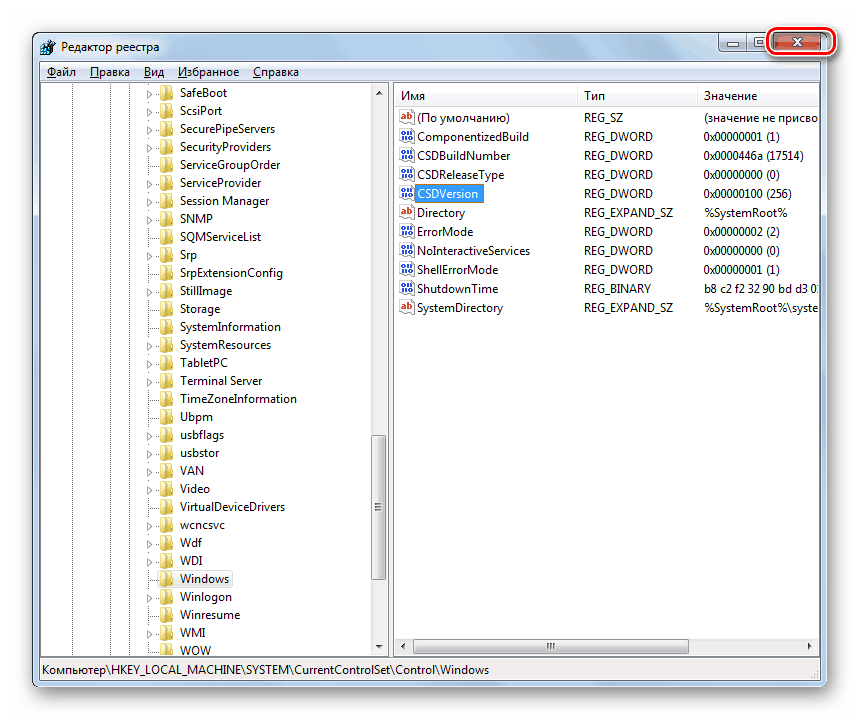
Task: Click the SystemInformation folder icon
Action: coord(167,327)
